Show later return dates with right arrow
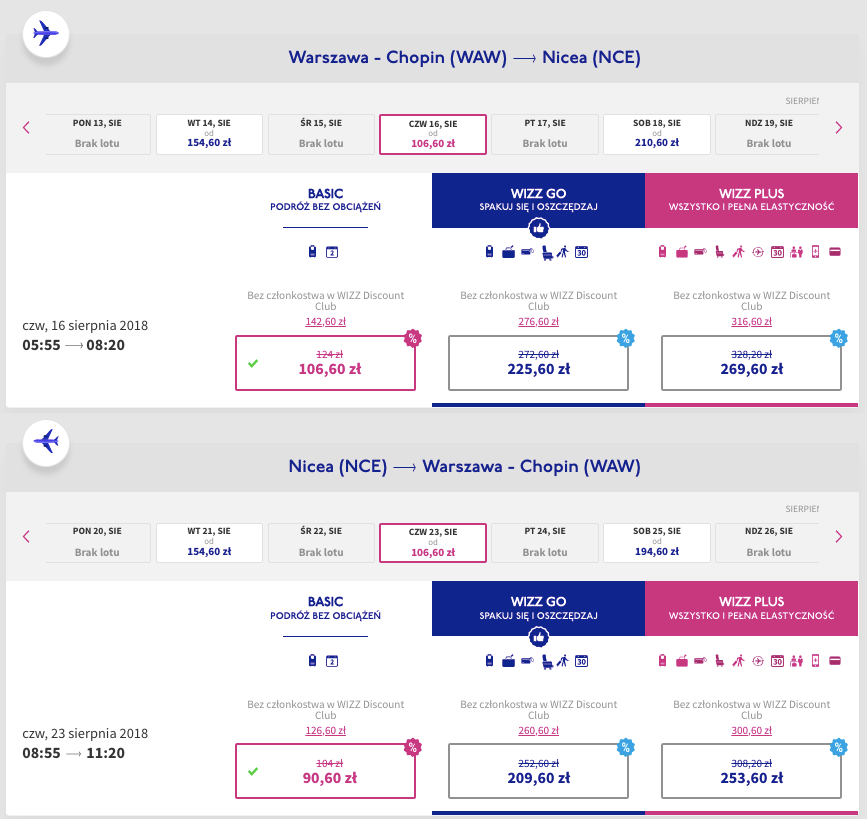The image size is (867, 821). (839, 536)
